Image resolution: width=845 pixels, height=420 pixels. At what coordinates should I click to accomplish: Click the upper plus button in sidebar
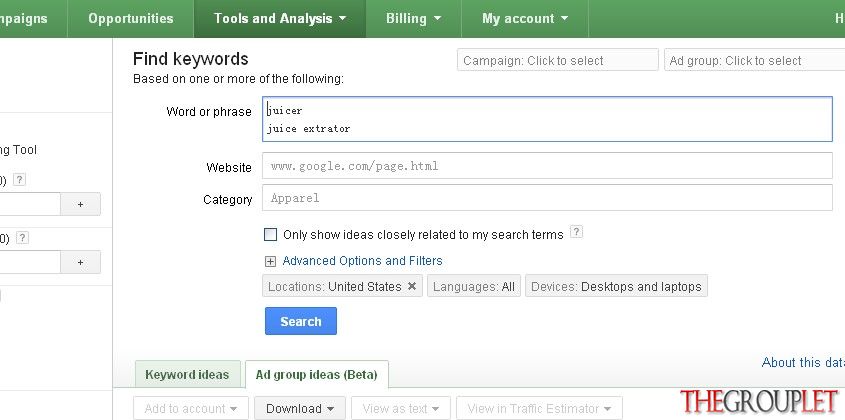(x=80, y=204)
